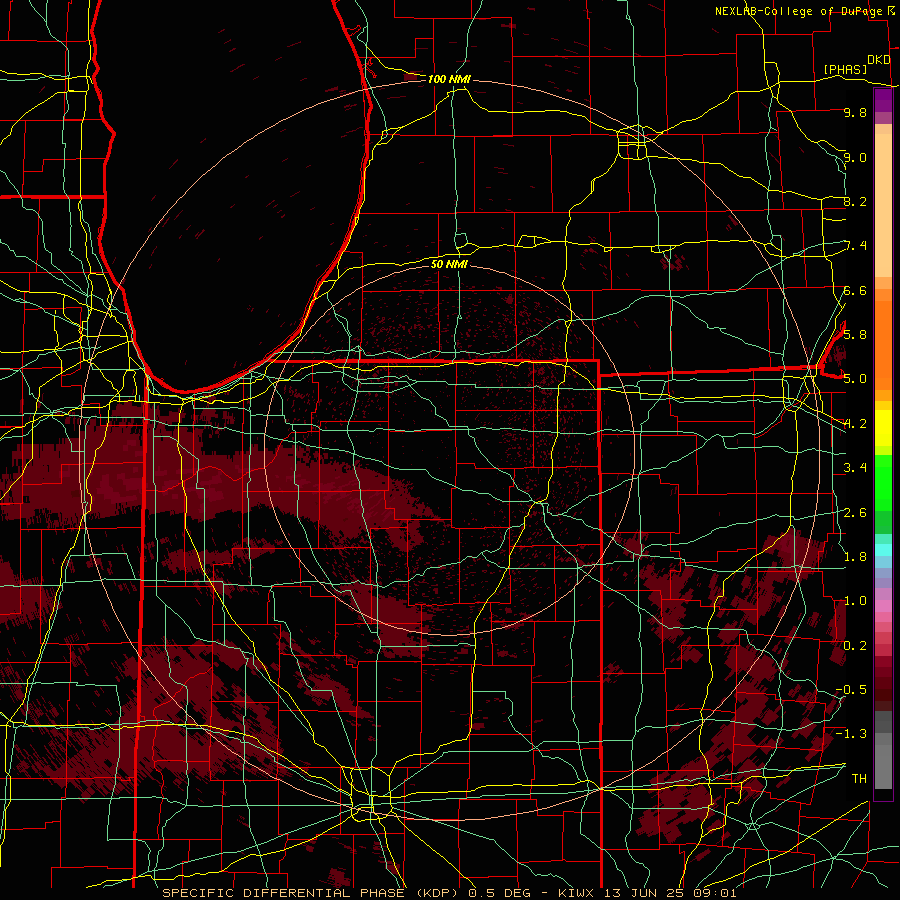Click the -0.5 value on the color scale
This screenshot has width=900, height=900.
[851, 689]
